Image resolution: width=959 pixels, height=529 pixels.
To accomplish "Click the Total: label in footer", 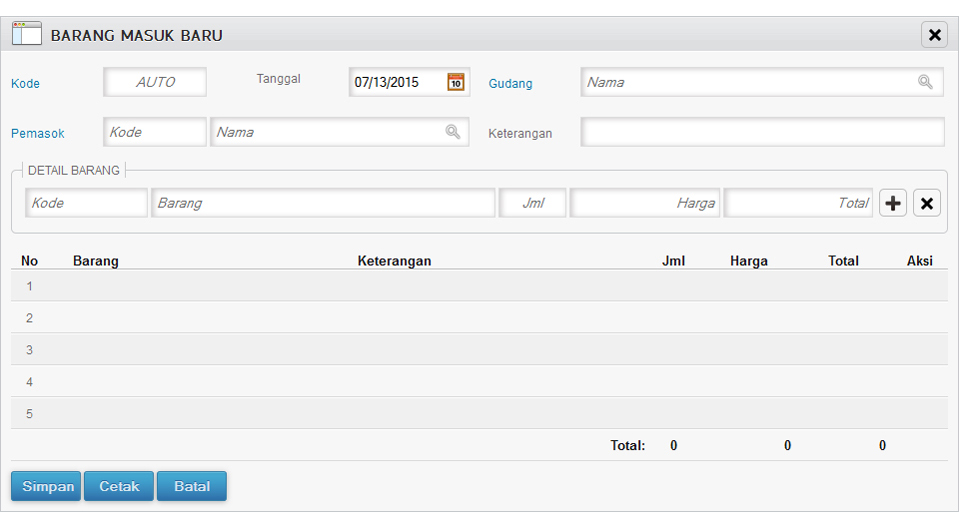I will [628, 445].
